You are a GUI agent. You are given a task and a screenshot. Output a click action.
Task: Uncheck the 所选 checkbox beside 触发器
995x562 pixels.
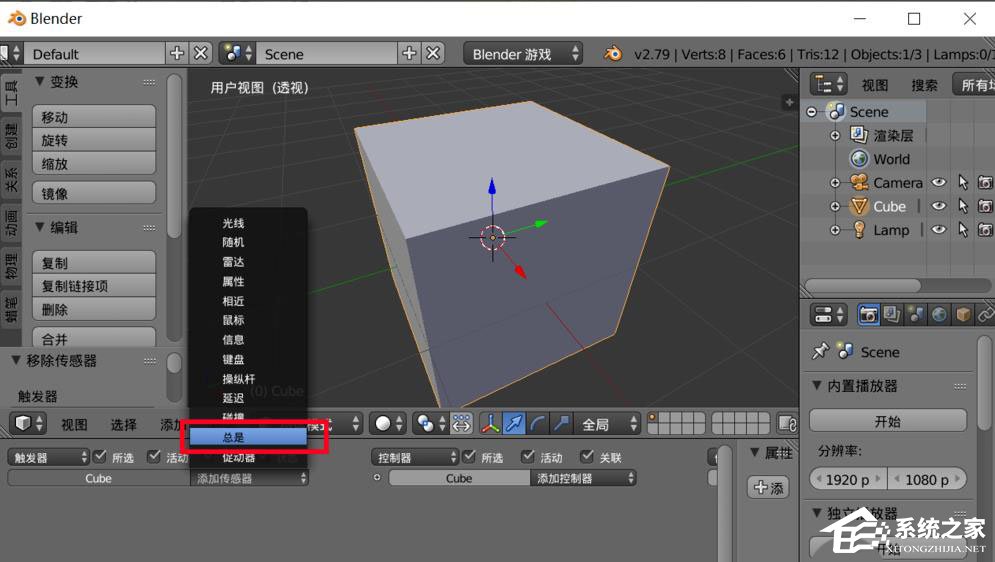tap(100, 457)
